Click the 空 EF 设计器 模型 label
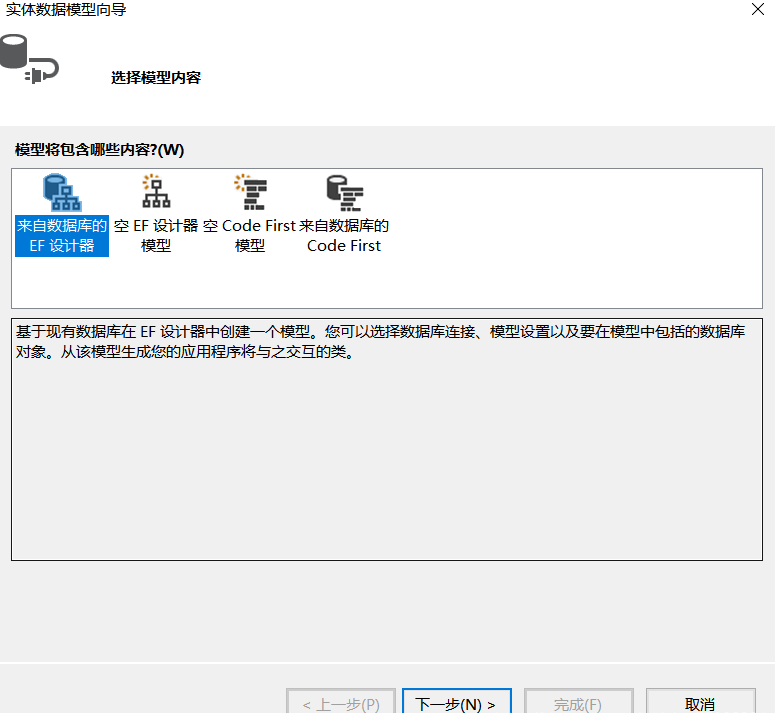The width and height of the screenshot is (775, 713). click(156, 236)
